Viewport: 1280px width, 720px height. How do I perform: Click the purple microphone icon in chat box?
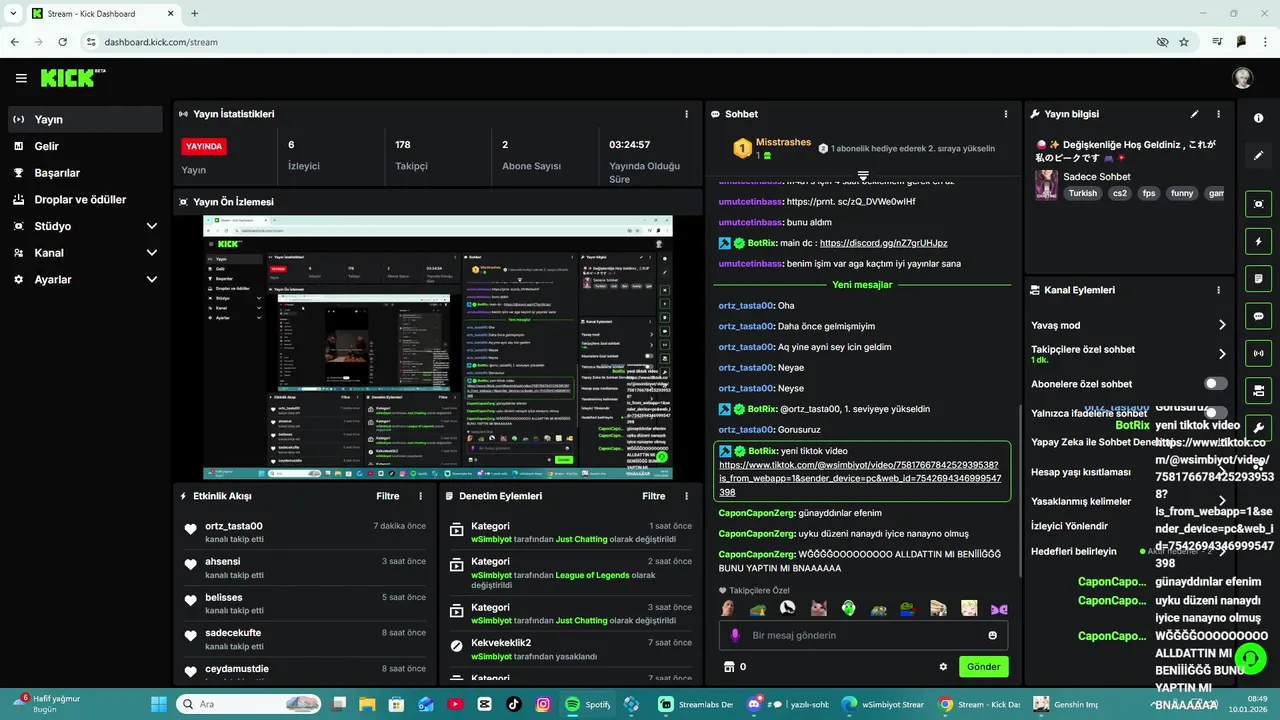(x=736, y=635)
